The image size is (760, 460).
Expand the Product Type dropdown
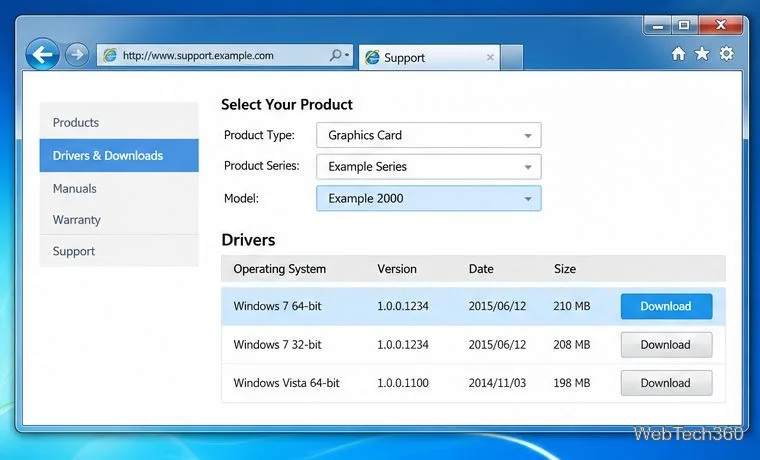[429, 135]
